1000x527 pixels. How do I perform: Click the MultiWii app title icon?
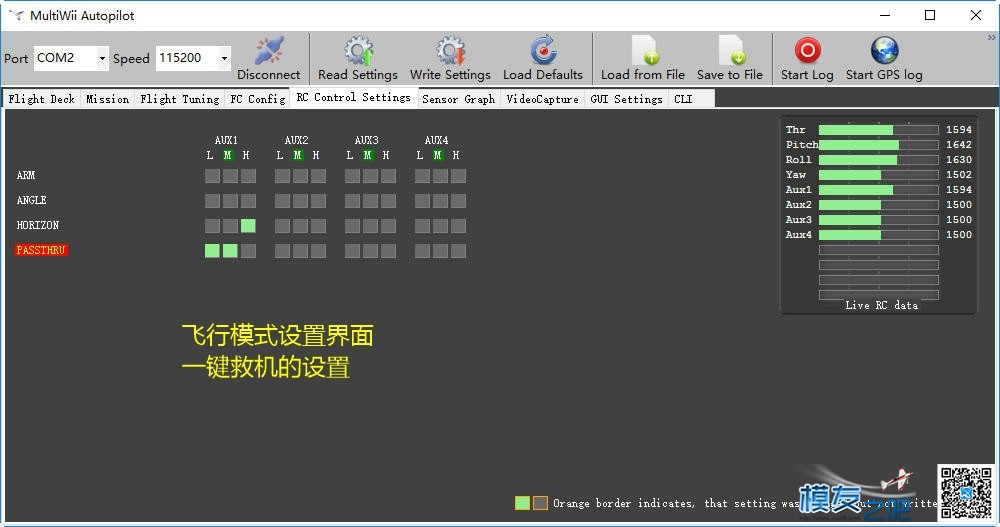click(17, 15)
